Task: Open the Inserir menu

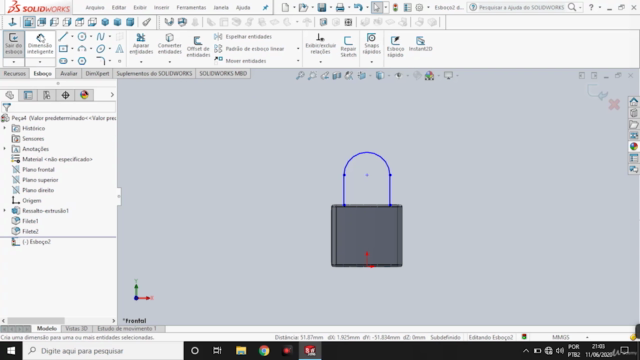Action: 161,7
